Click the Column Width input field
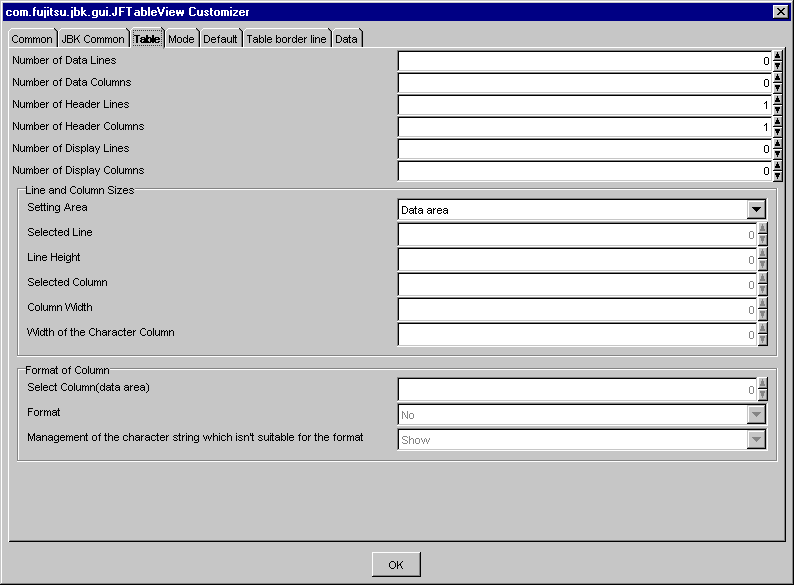The width and height of the screenshot is (794, 585). click(577, 310)
